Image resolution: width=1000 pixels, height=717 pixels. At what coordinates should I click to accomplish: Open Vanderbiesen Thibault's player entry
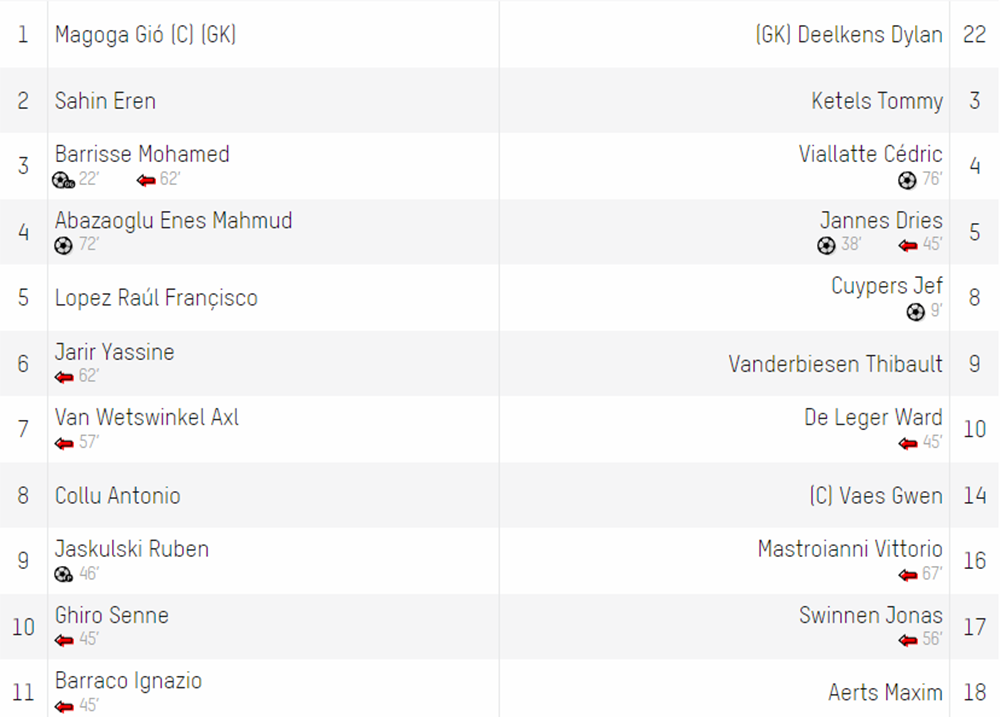click(x=835, y=364)
